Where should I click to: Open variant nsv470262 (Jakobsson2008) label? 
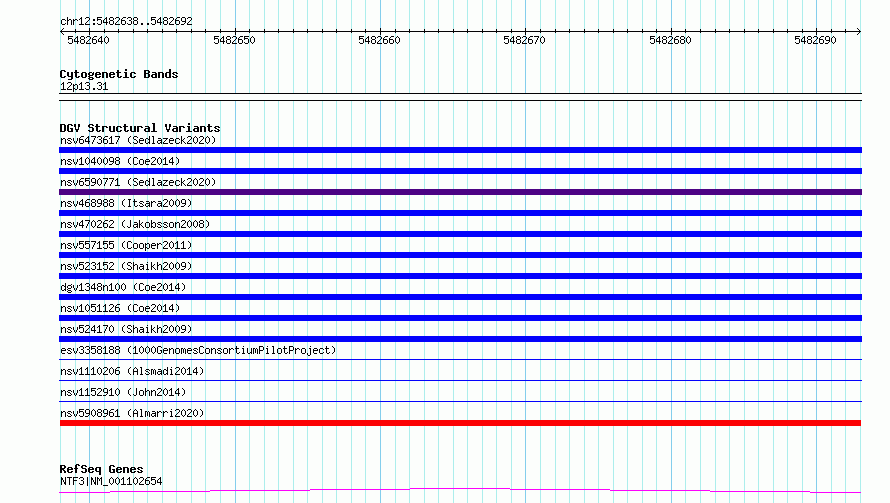tap(135, 224)
